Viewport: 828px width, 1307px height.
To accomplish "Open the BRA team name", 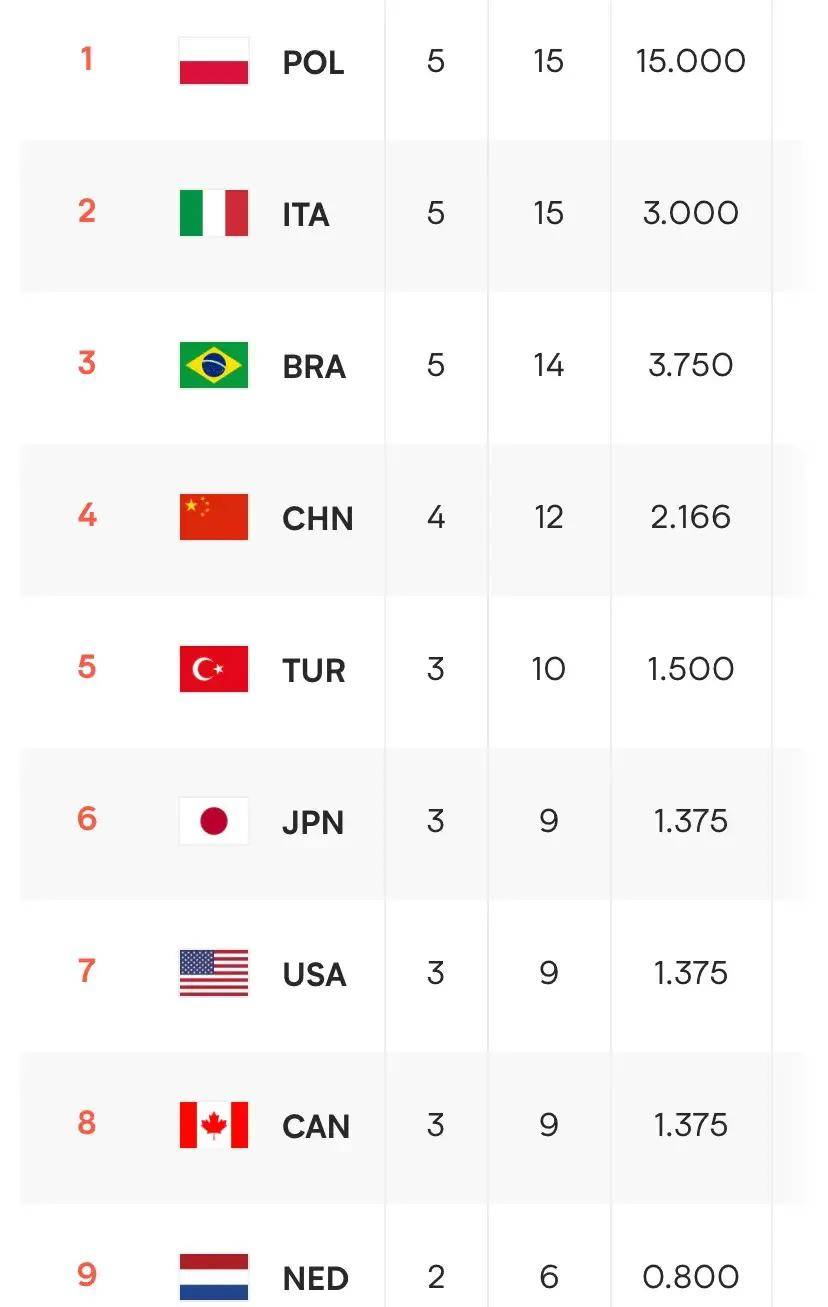I will [314, 367].
